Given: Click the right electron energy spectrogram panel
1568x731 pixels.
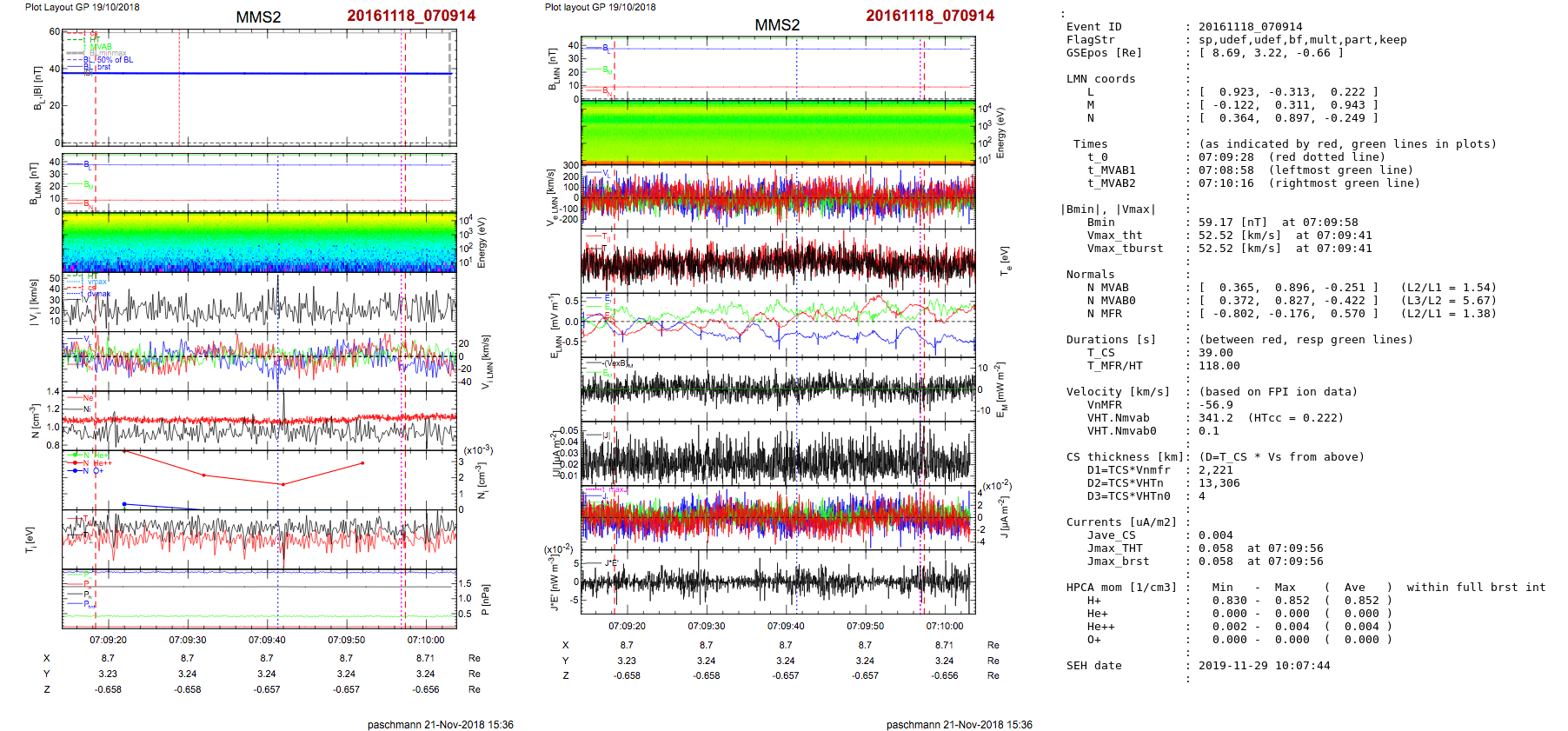Looking at the screenshot, I should [778, 131].
